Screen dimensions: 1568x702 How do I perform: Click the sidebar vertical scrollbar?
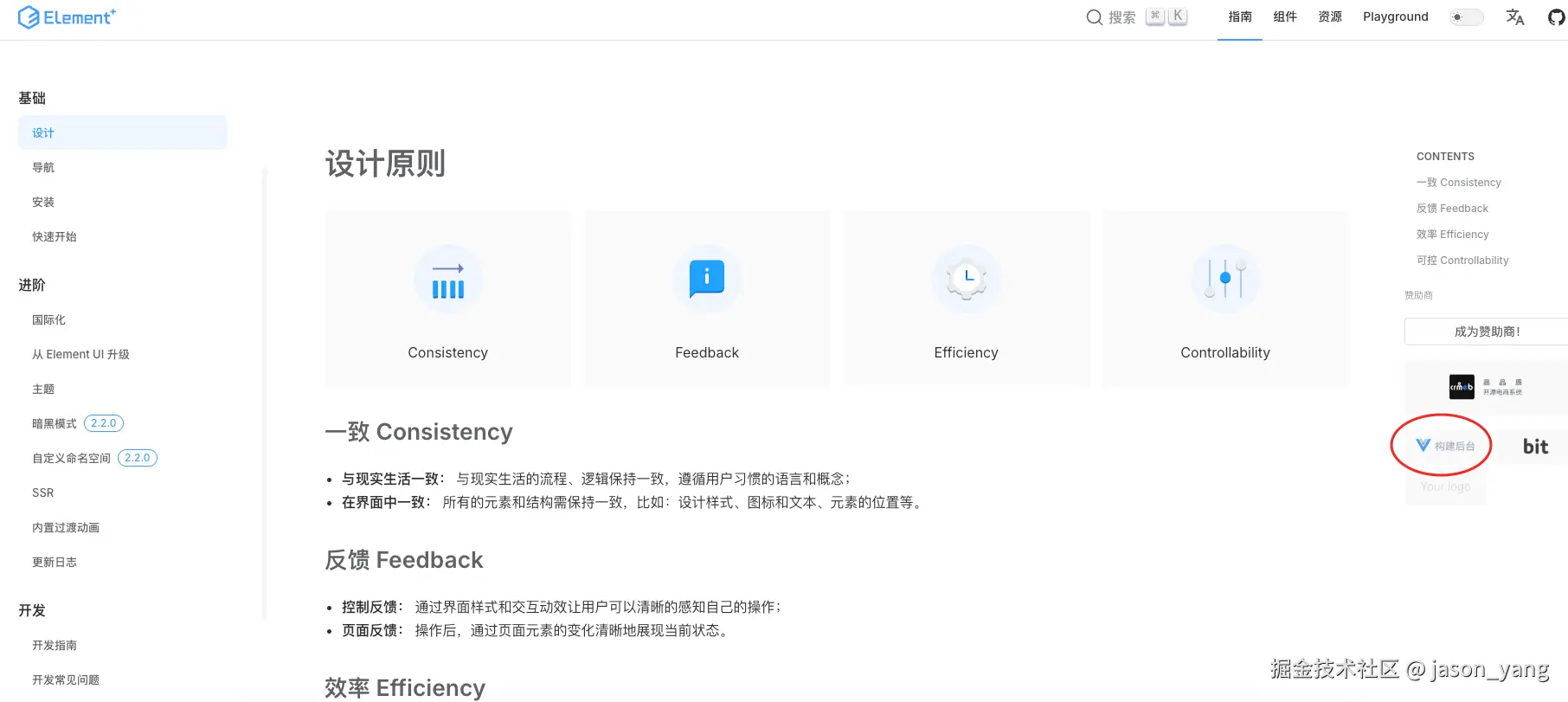pos(265,394)
